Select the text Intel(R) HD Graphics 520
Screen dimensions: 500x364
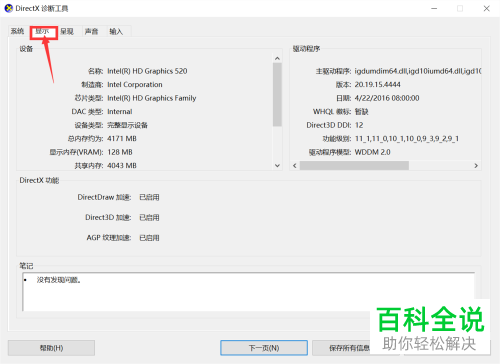coord(147,71)
